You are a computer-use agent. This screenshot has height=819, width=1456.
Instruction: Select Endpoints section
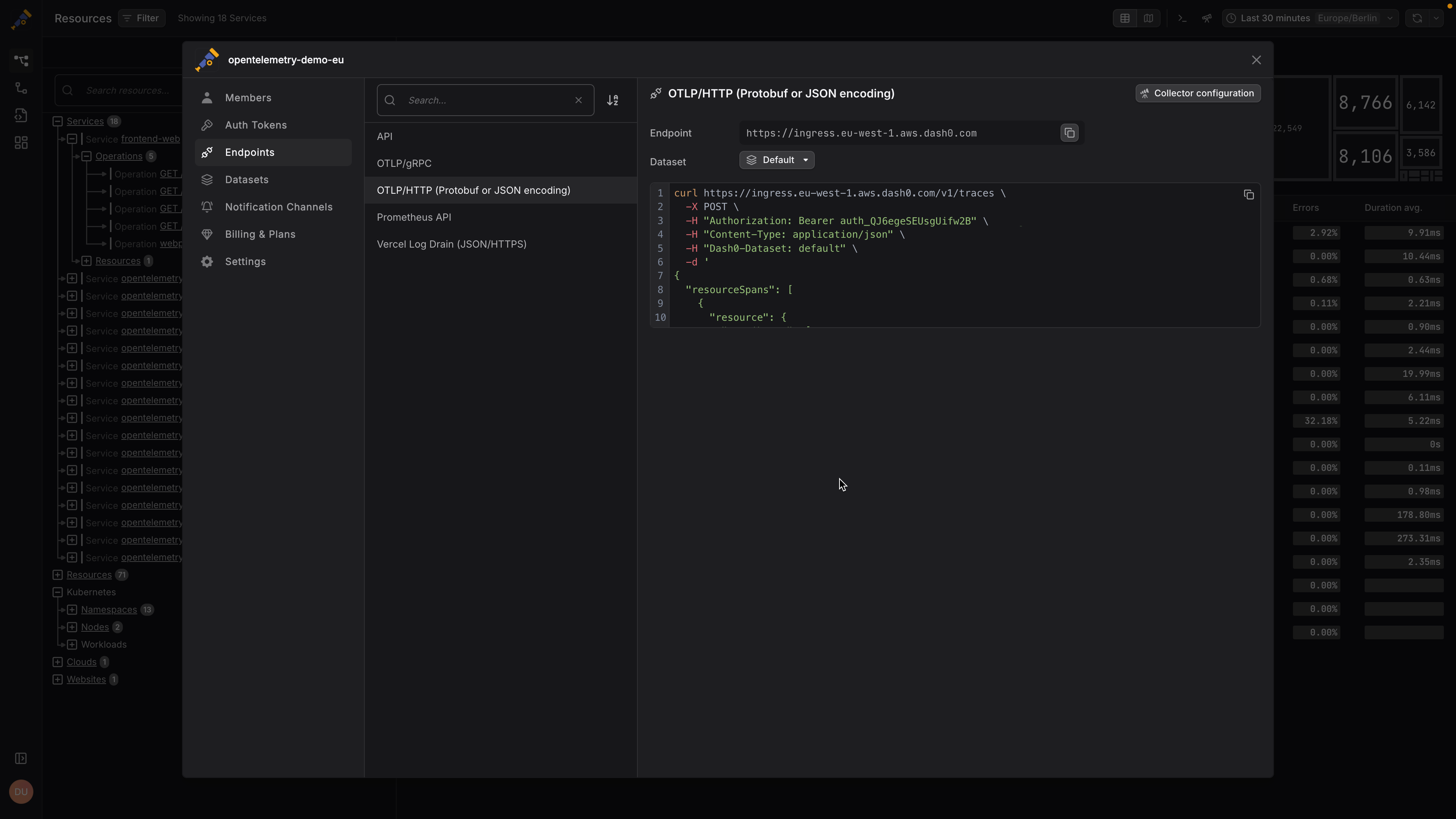click(273, 152)
